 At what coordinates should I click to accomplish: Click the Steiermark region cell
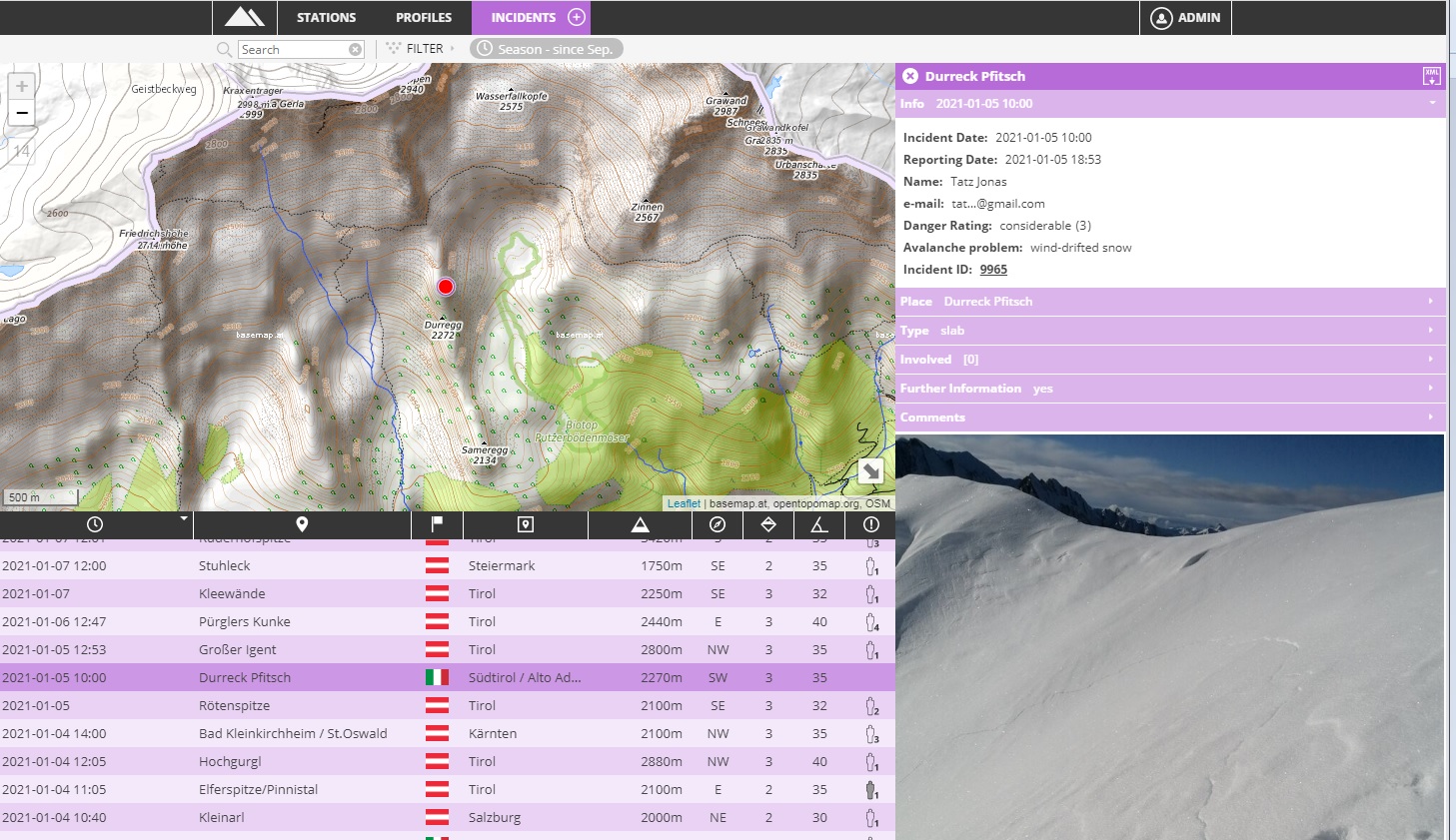tap(502, 565)
